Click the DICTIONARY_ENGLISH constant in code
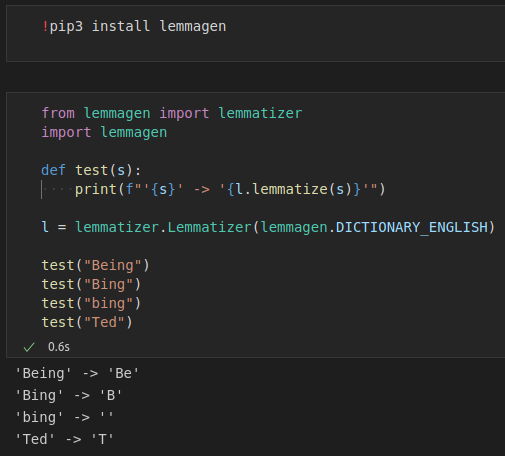The image size is (505, 456). 412,227
